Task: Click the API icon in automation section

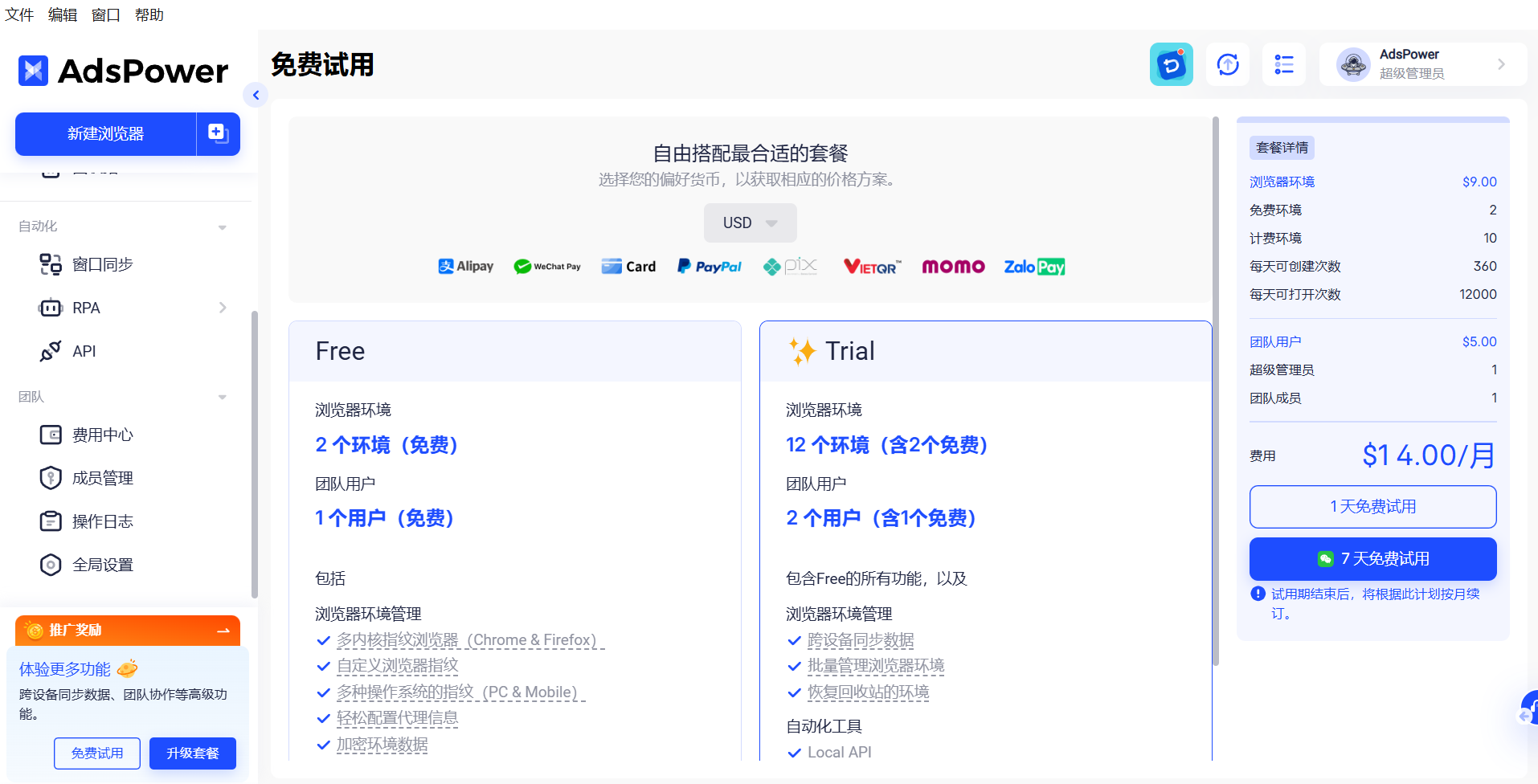Action: pos(50,351)
